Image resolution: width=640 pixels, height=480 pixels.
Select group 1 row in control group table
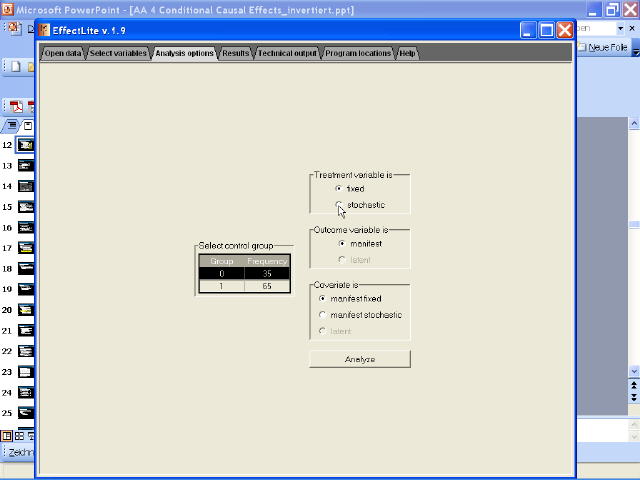click(x=243, y=286)
